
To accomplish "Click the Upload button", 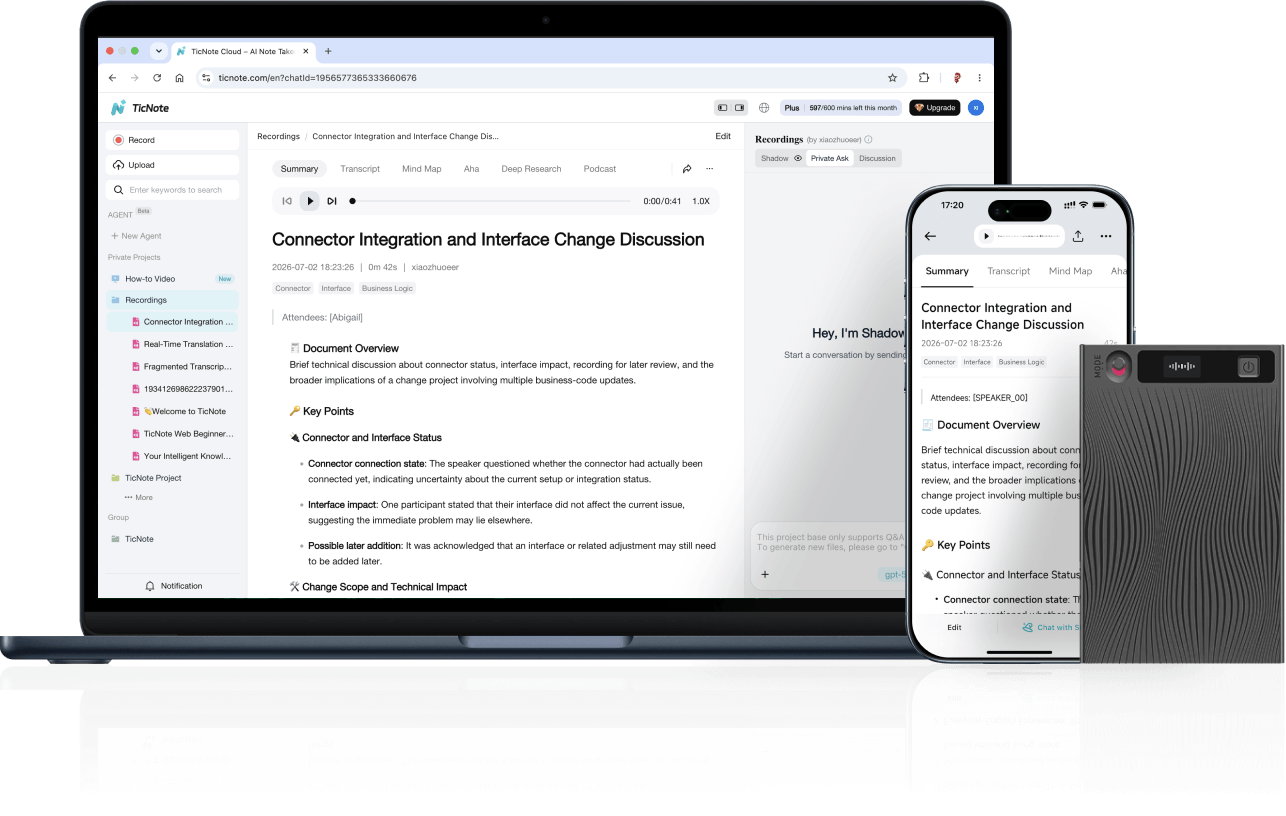I will [173, 165].
